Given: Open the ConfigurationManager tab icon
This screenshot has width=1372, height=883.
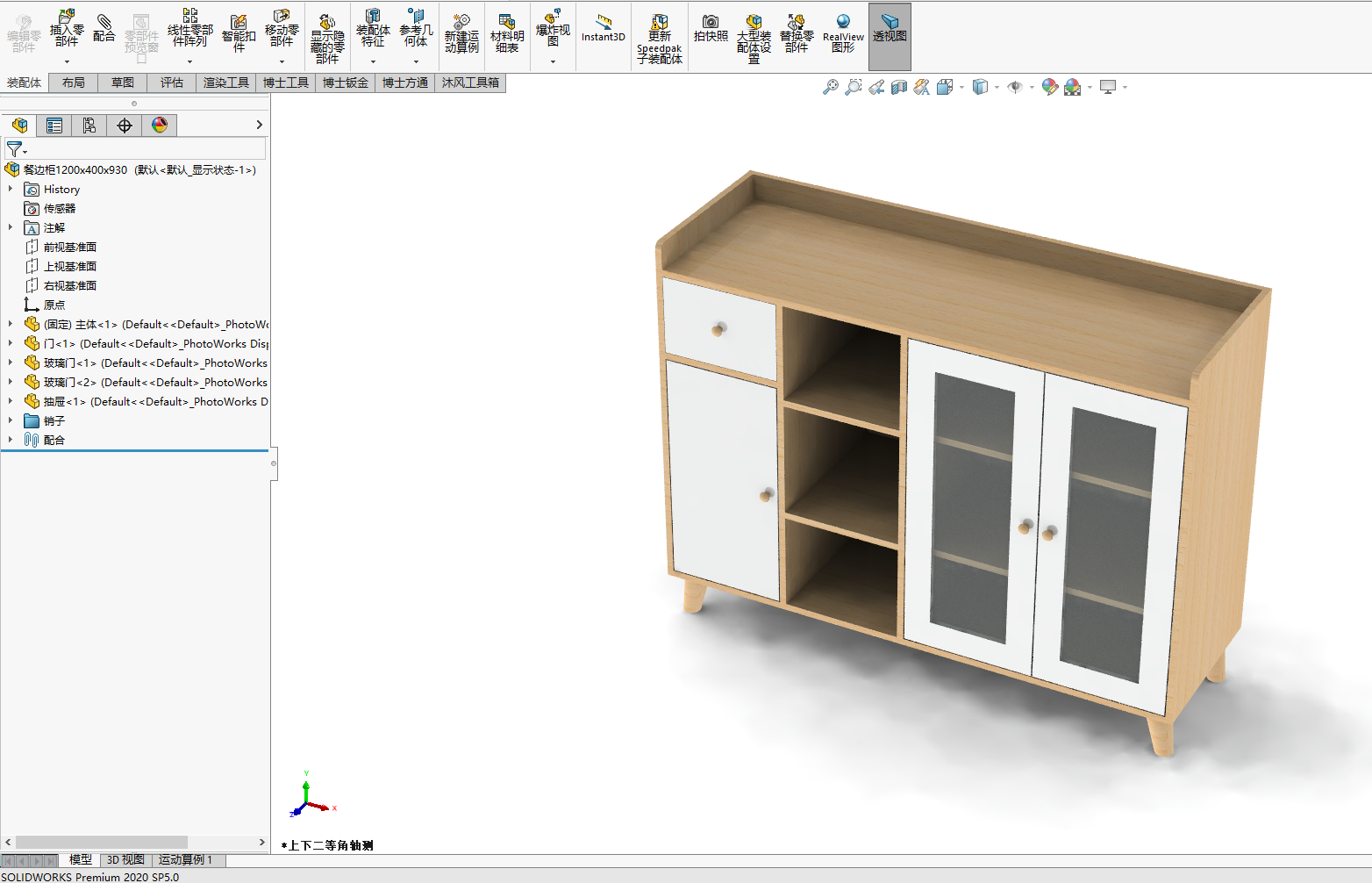Looking at the screenshot, I should click(x=89, y=126).
